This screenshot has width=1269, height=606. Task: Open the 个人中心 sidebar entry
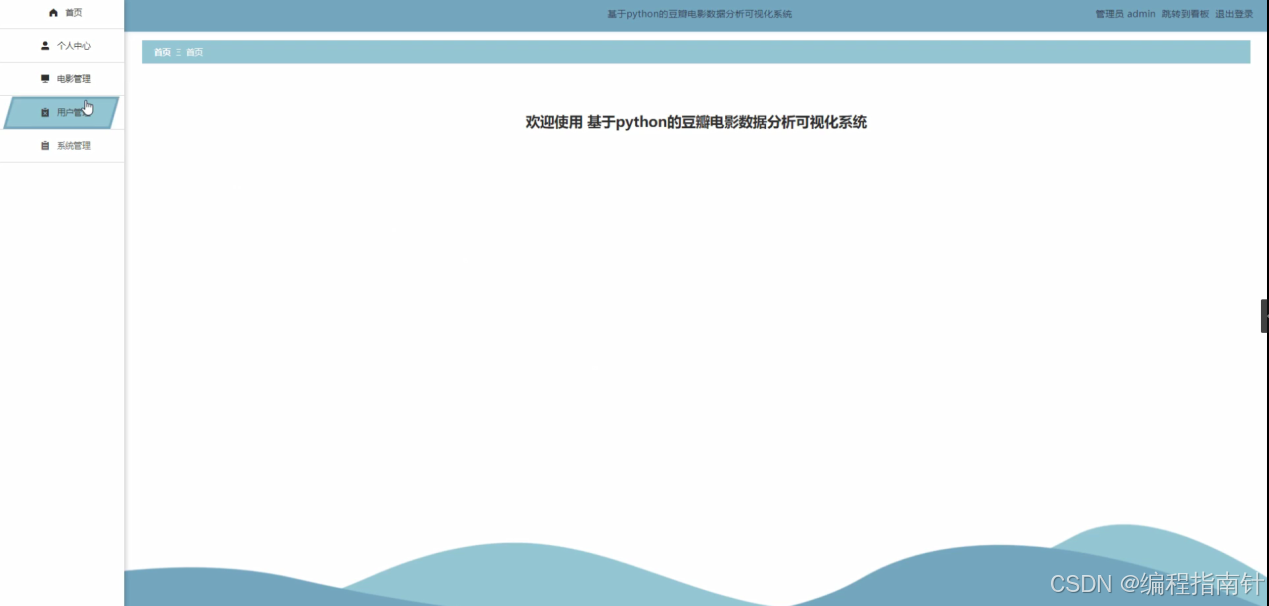point(74,45)
